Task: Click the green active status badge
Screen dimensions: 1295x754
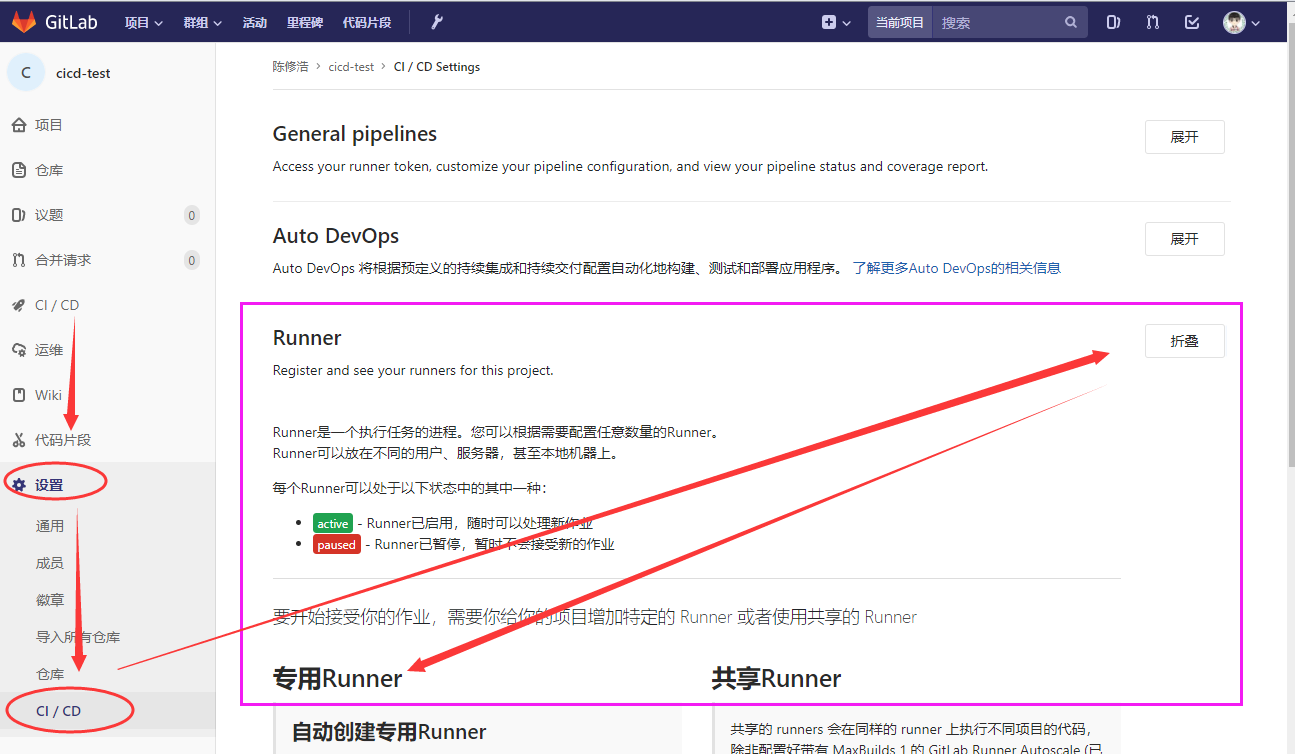Action: pos(333,523)
